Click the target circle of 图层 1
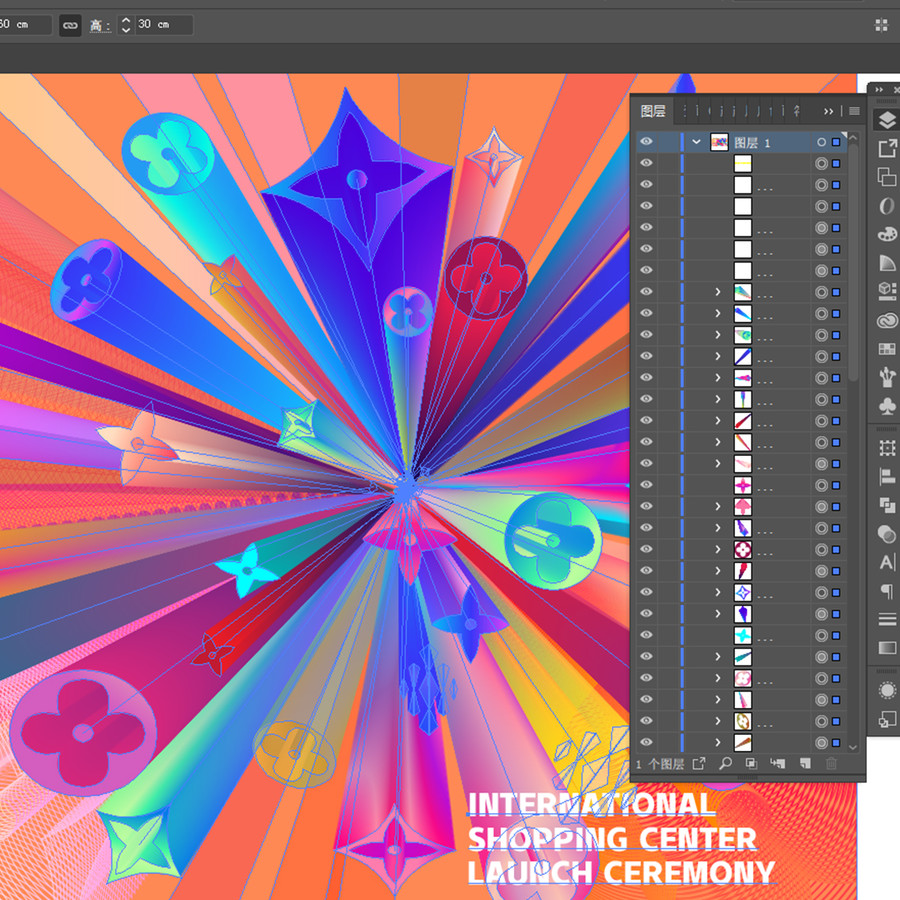900x900 pixels. 821,142
